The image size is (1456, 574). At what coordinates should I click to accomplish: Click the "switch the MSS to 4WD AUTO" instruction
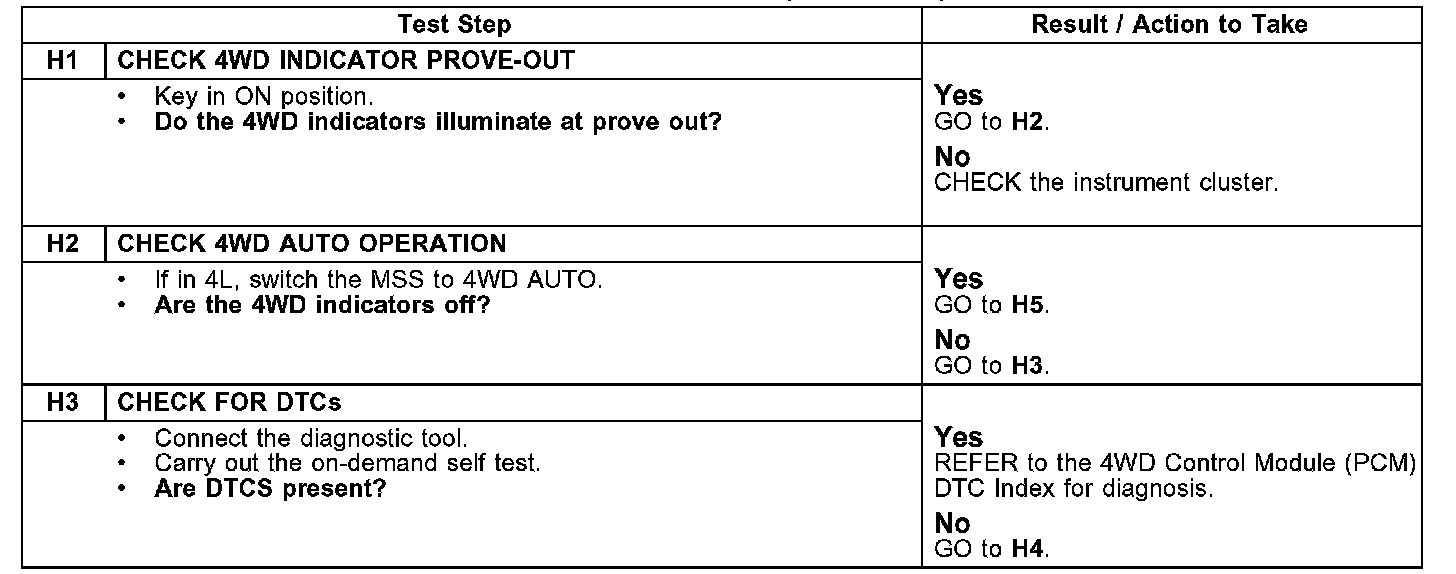point(378,280)
